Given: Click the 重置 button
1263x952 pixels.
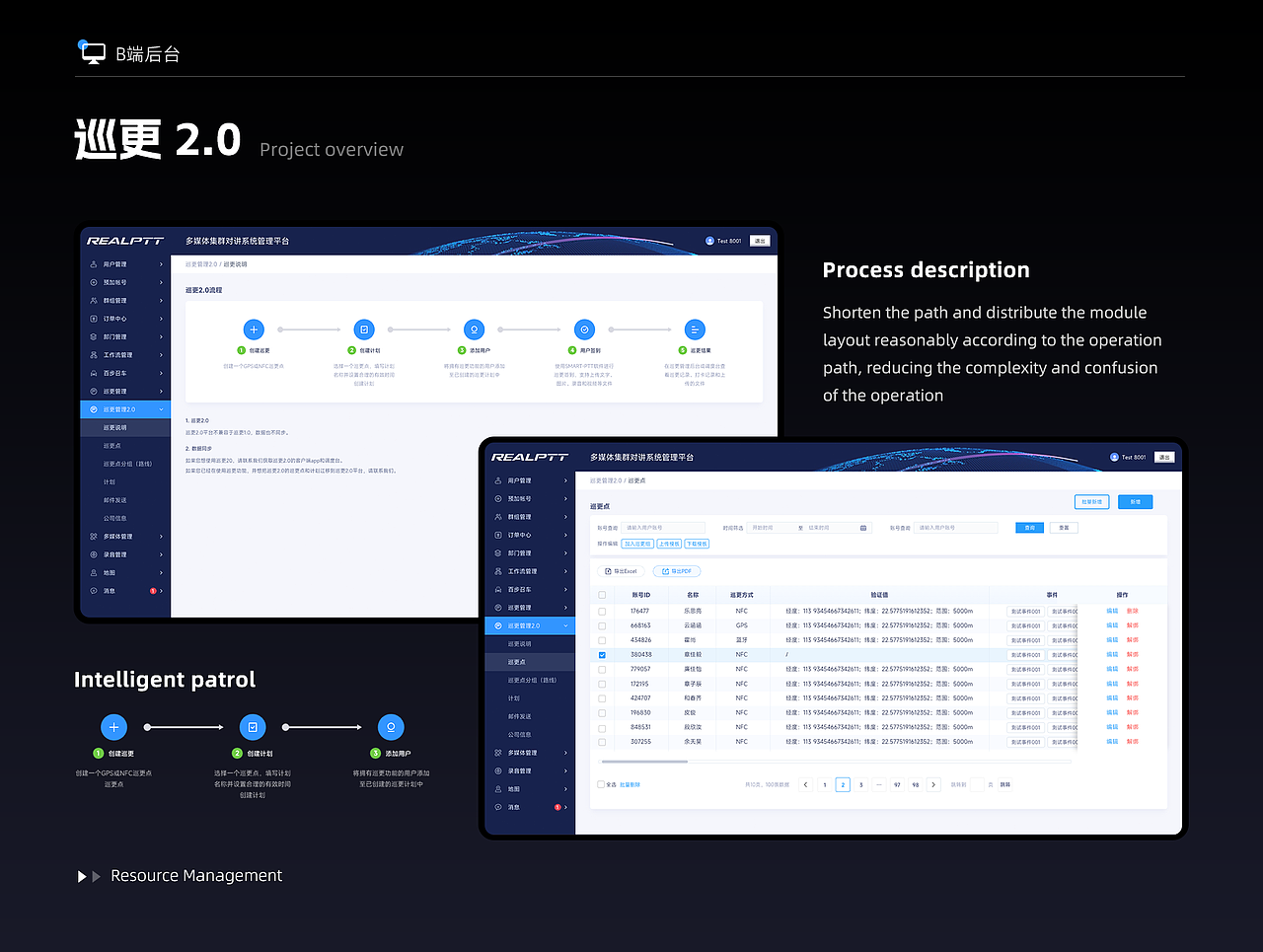Looking at the screenshot, I should click(x=1064, y=528).
